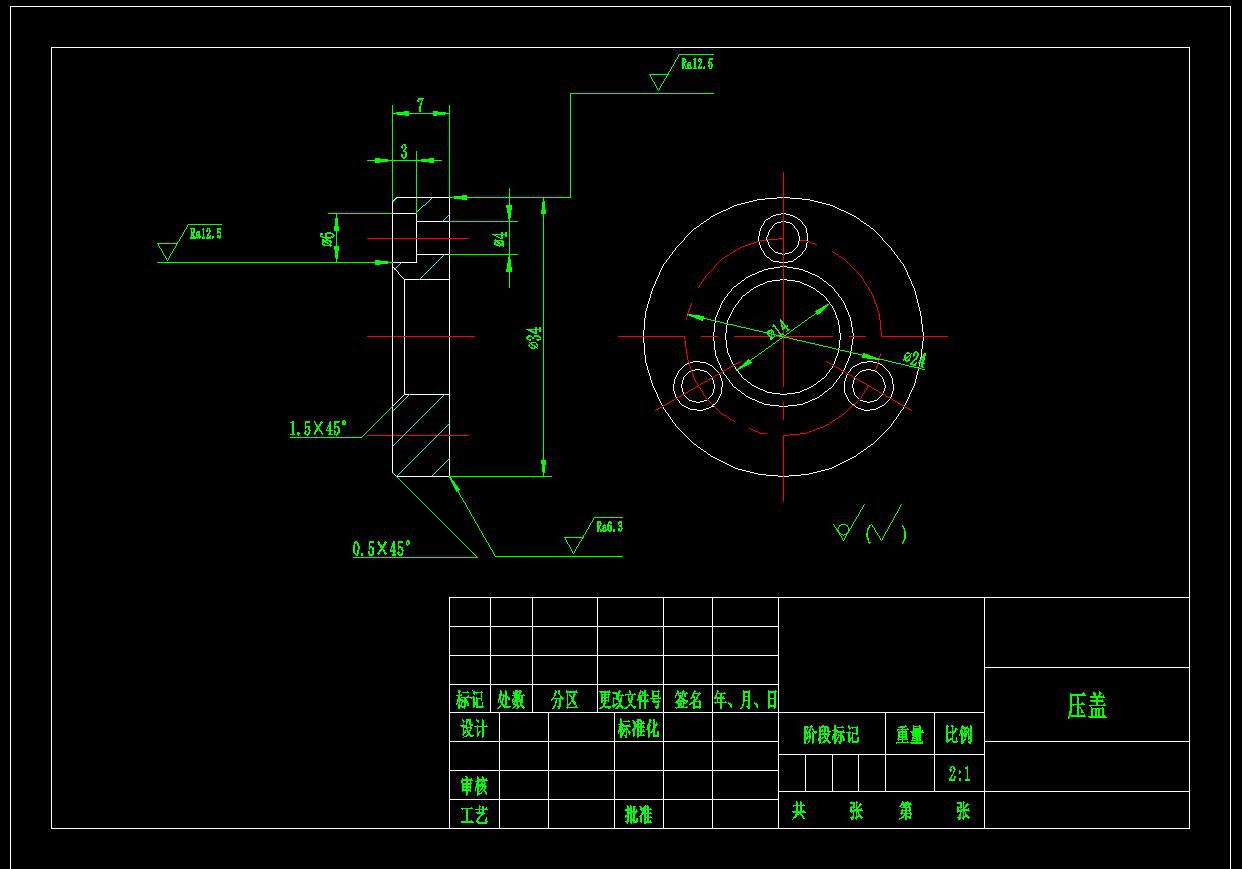1242x869 pixels.
Task: Select the '0.5×45°' chamfer note
Action: coord(381,548)
